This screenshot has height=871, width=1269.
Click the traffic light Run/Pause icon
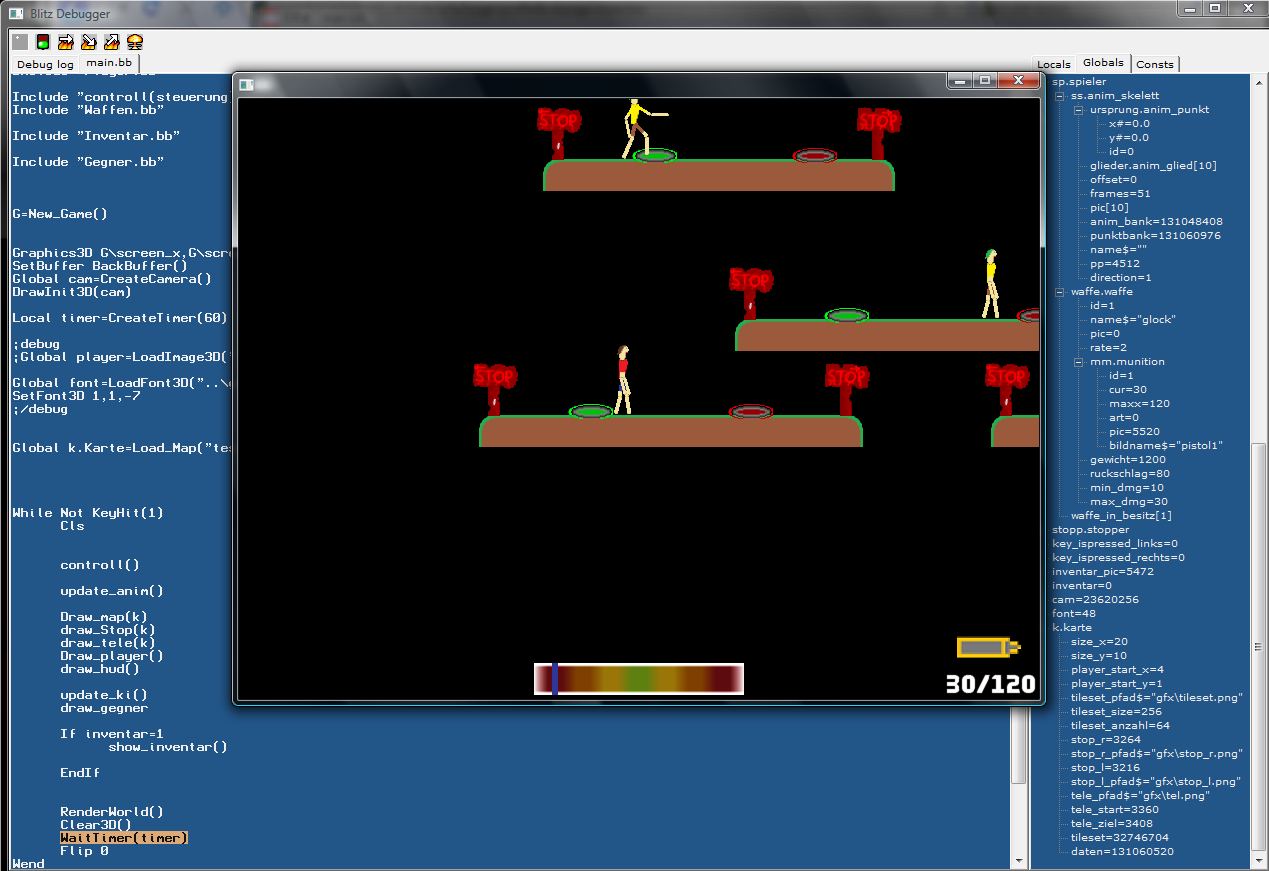(43, 42)
